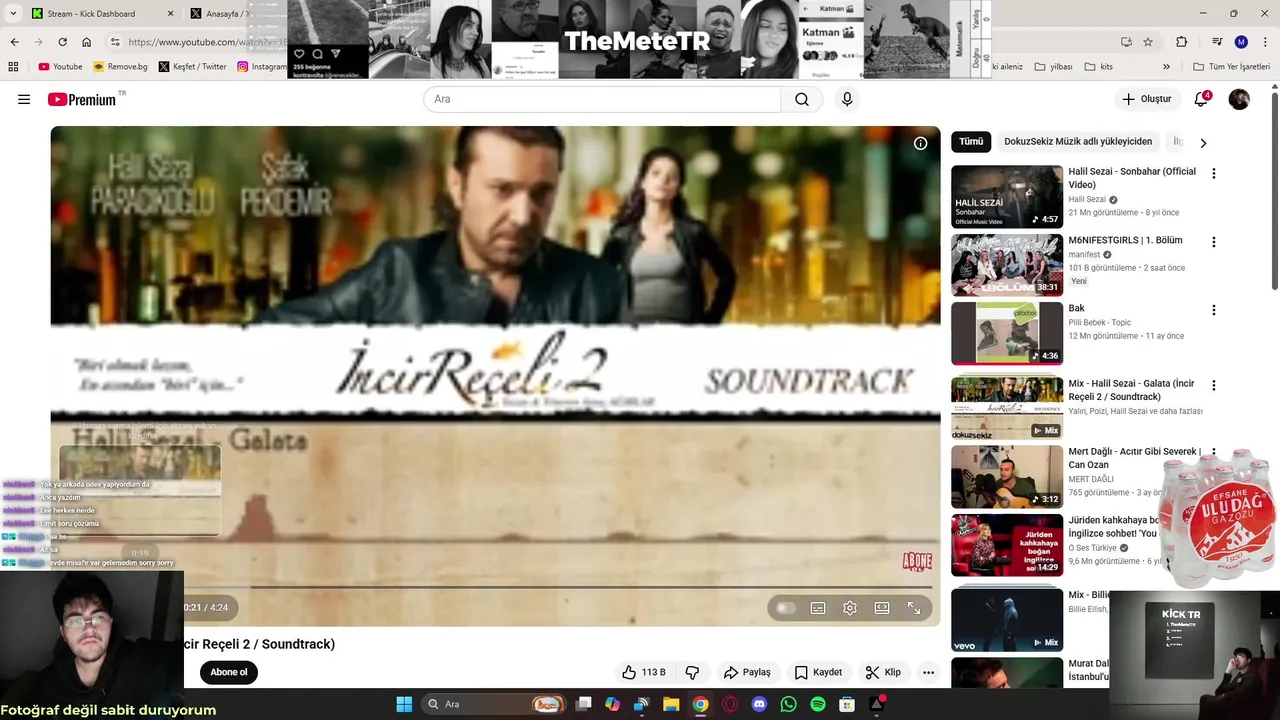This screenshot has width=1280, height=720.
Task: Open File Explorer from taskbar
Action: click(671, 704)
